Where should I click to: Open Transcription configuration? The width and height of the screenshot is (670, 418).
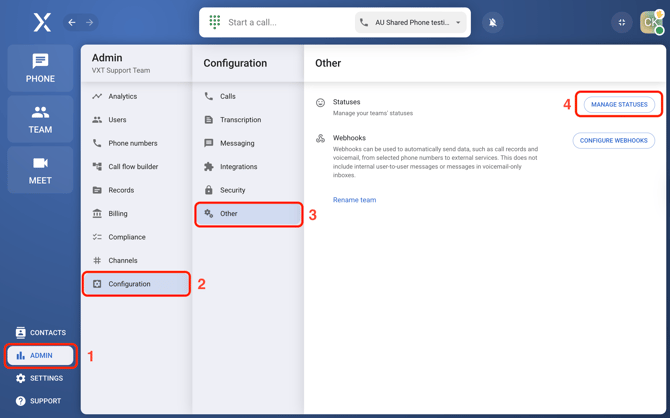tap(248, 120)
